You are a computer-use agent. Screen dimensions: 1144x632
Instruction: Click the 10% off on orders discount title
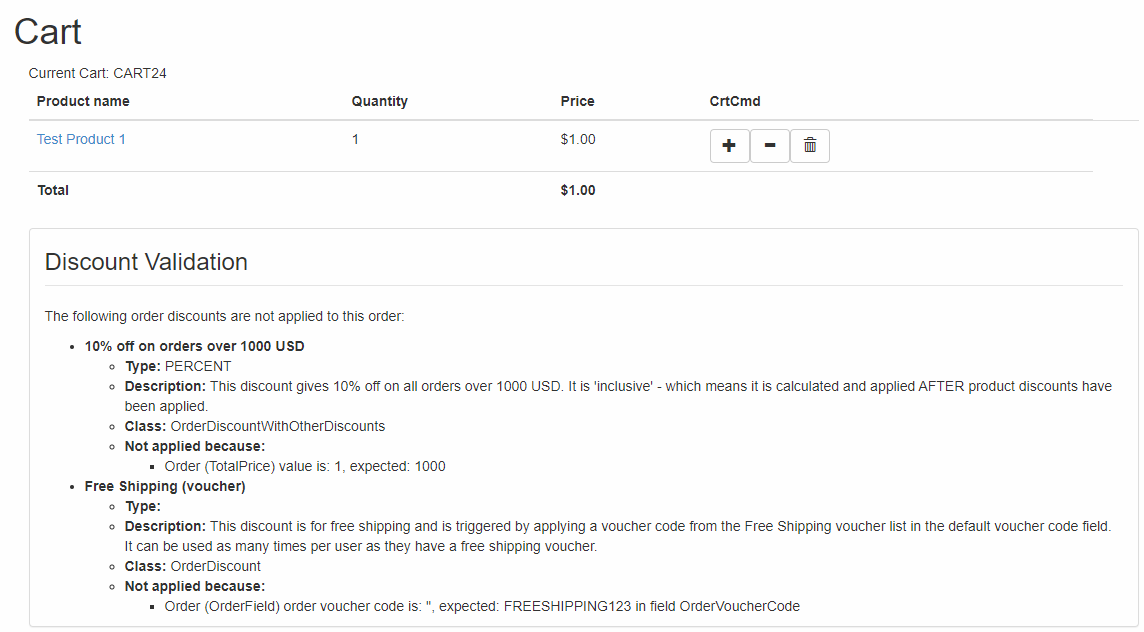(195, 346)
